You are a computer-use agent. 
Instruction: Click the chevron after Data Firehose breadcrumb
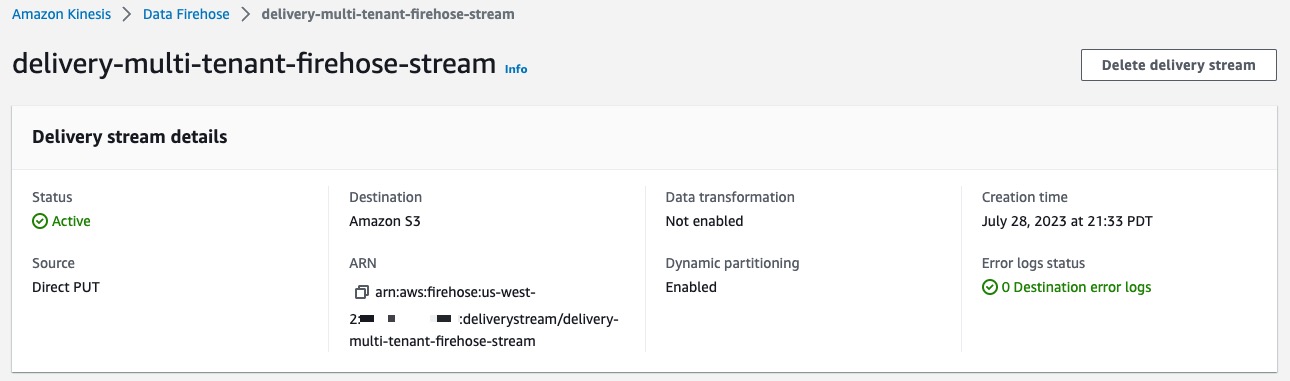point(244,15)
